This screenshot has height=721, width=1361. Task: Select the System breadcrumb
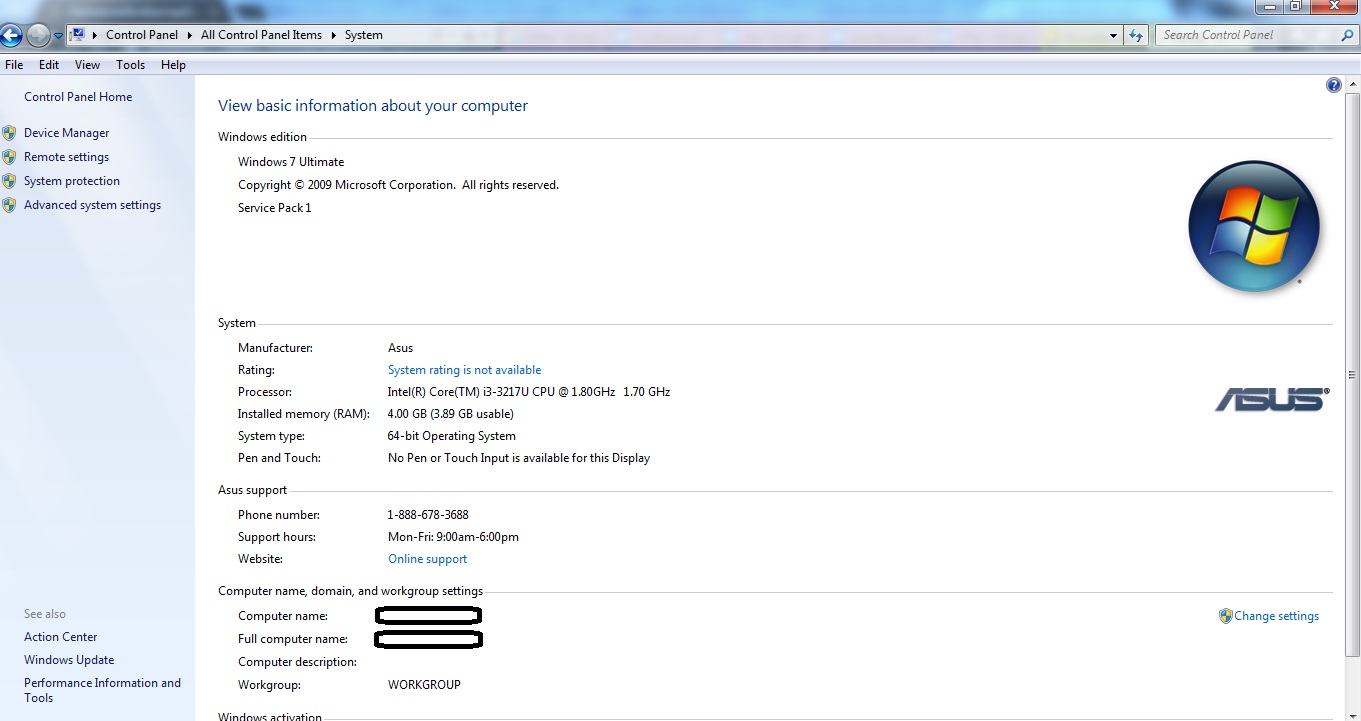[364, 35]
